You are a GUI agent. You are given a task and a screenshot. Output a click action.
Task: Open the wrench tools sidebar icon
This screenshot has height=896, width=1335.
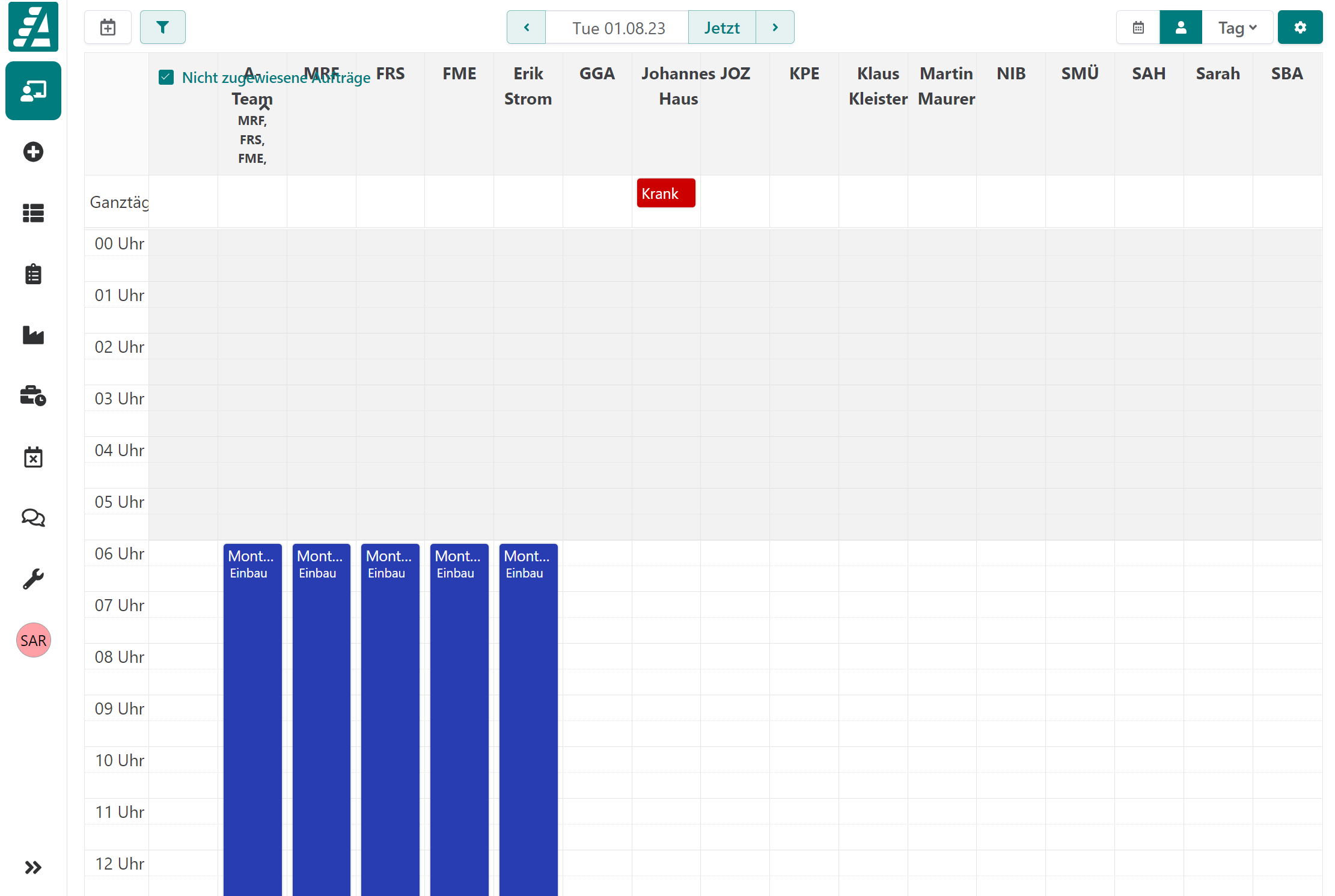click(33, 579)
